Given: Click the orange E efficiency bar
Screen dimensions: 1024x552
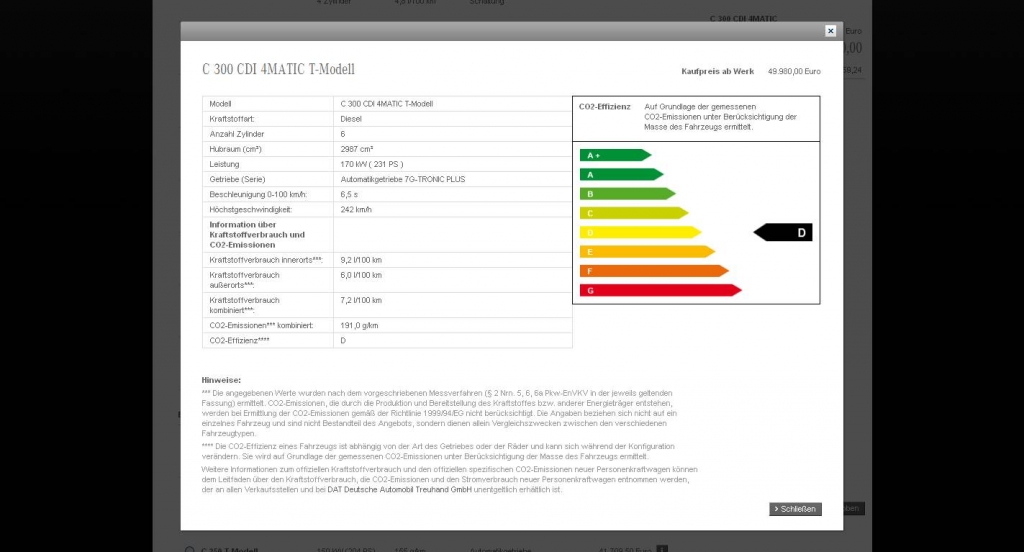Looking at the screenshot, I should (x=647, y=252).
